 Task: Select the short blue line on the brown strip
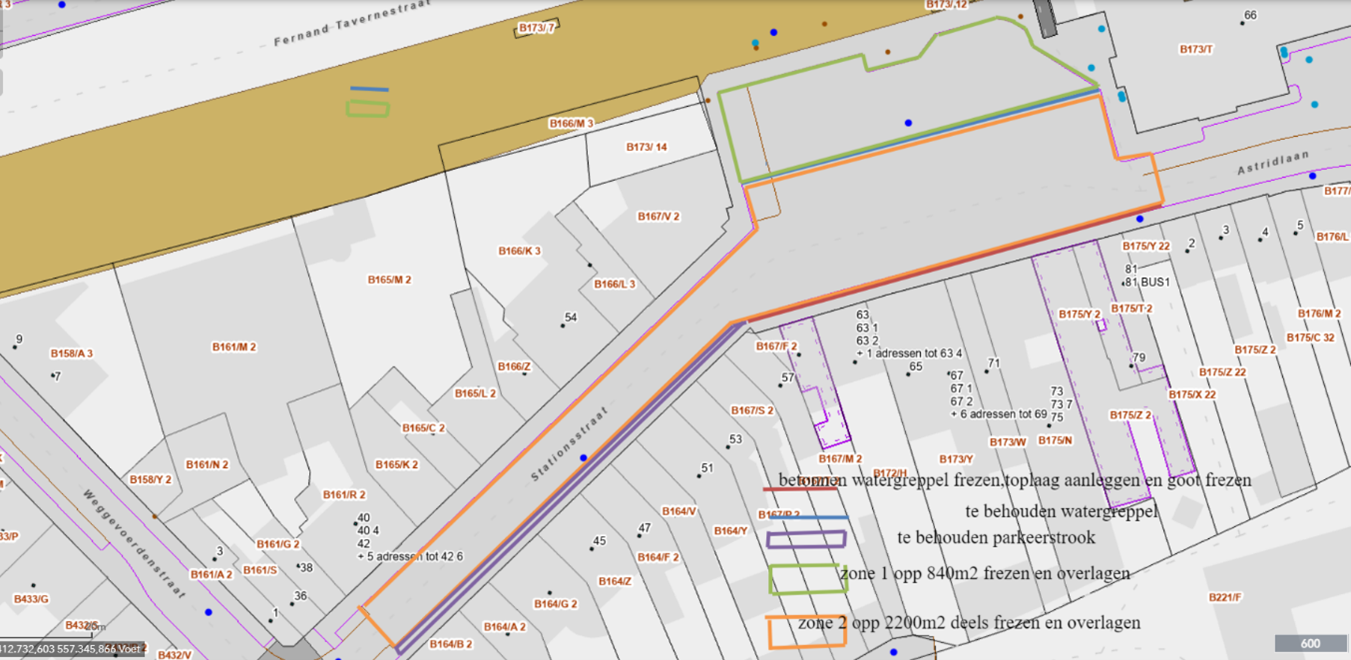click(x=369, y=89)
